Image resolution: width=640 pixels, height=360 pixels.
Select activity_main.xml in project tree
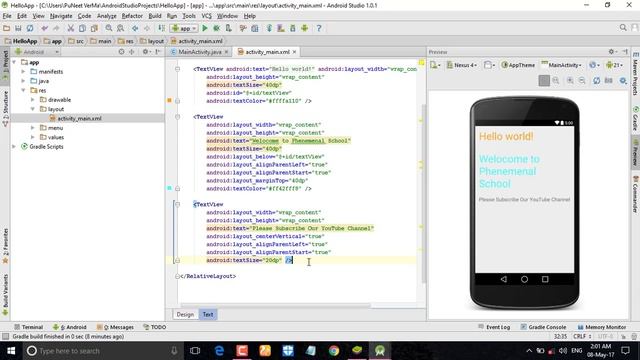(x=79, y=118)
